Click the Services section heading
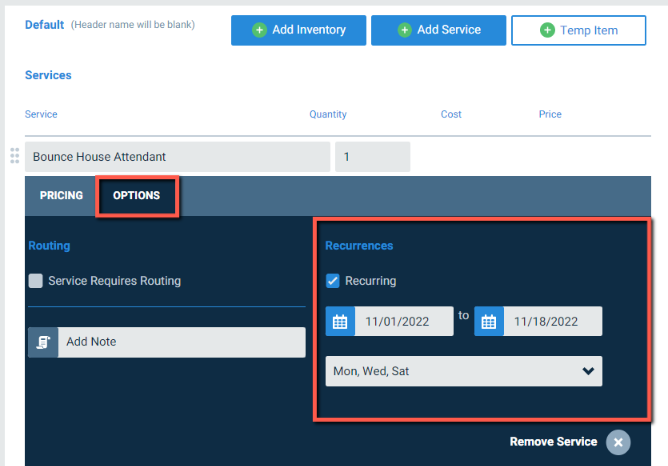The image size is (668, 466). coord(48,75)
